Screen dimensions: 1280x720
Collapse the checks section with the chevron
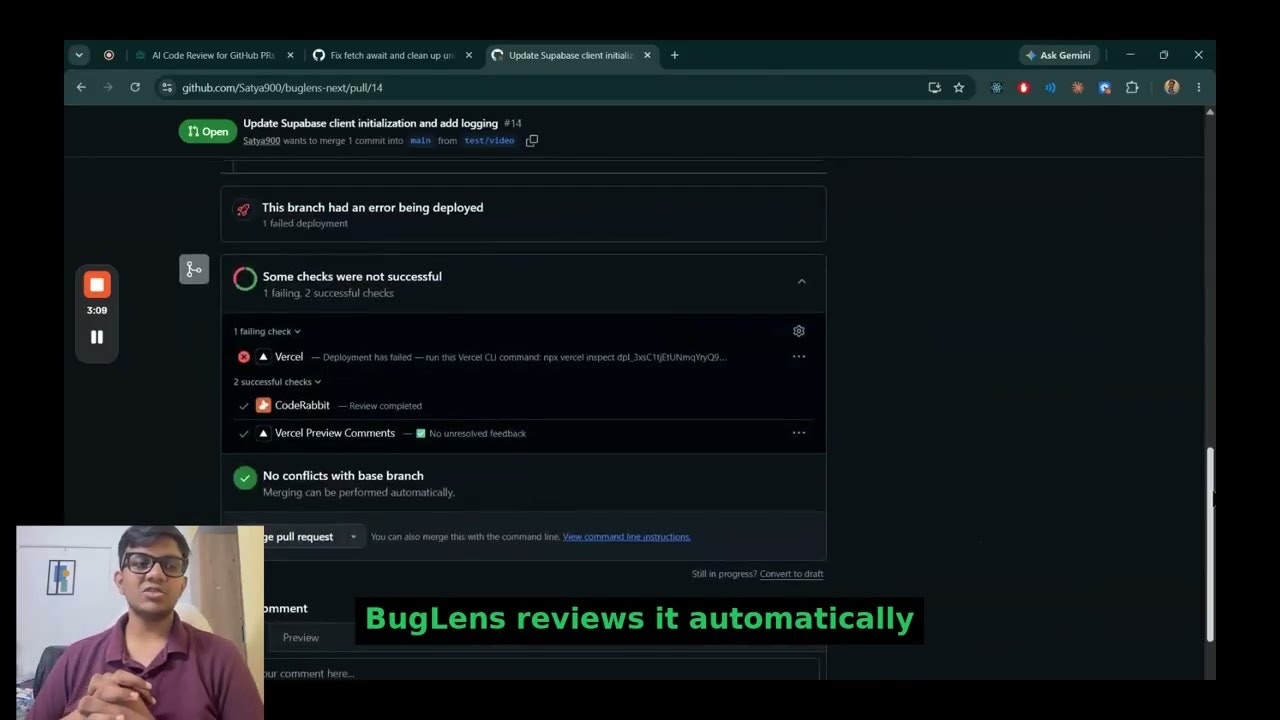801,282
